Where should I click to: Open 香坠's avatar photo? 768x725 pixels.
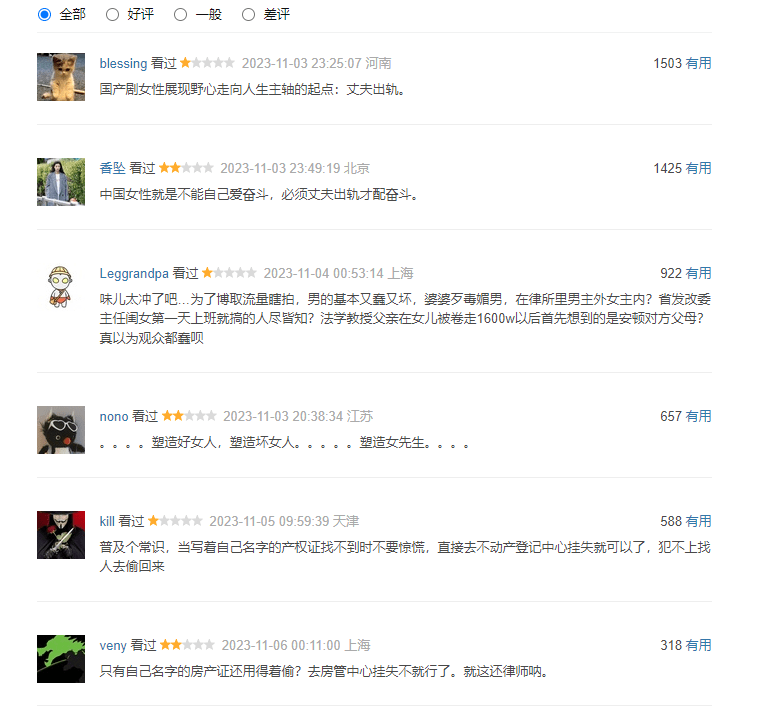[x=61, y=182]
